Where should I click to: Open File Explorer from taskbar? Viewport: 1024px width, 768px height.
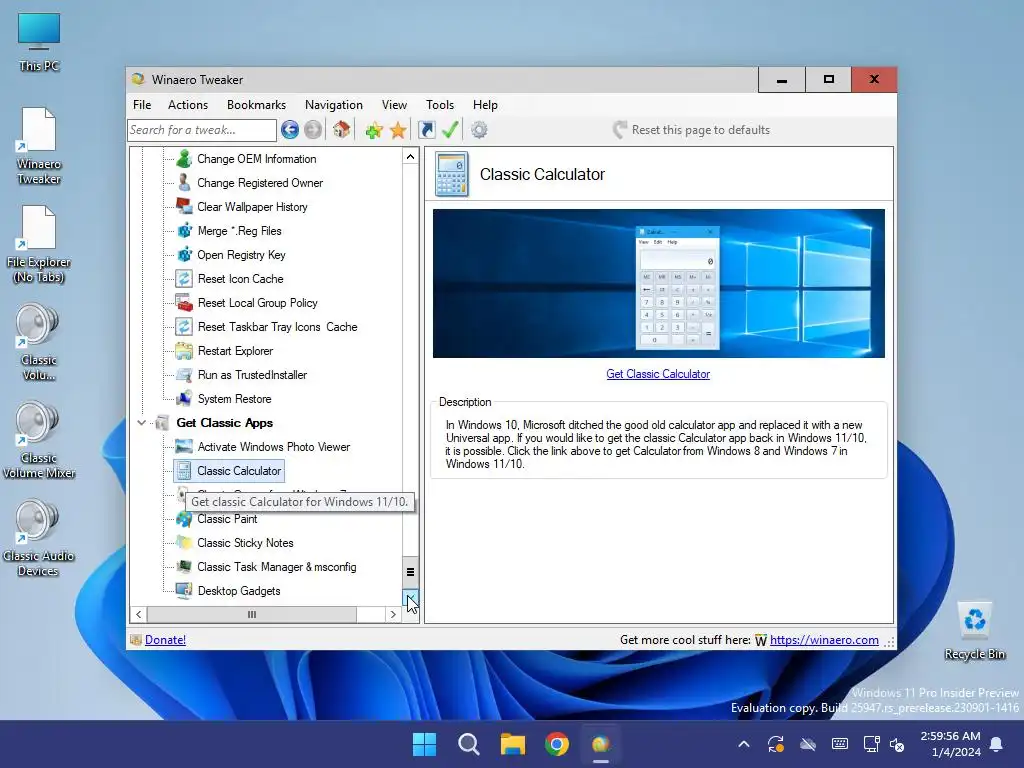pos(513,744)
